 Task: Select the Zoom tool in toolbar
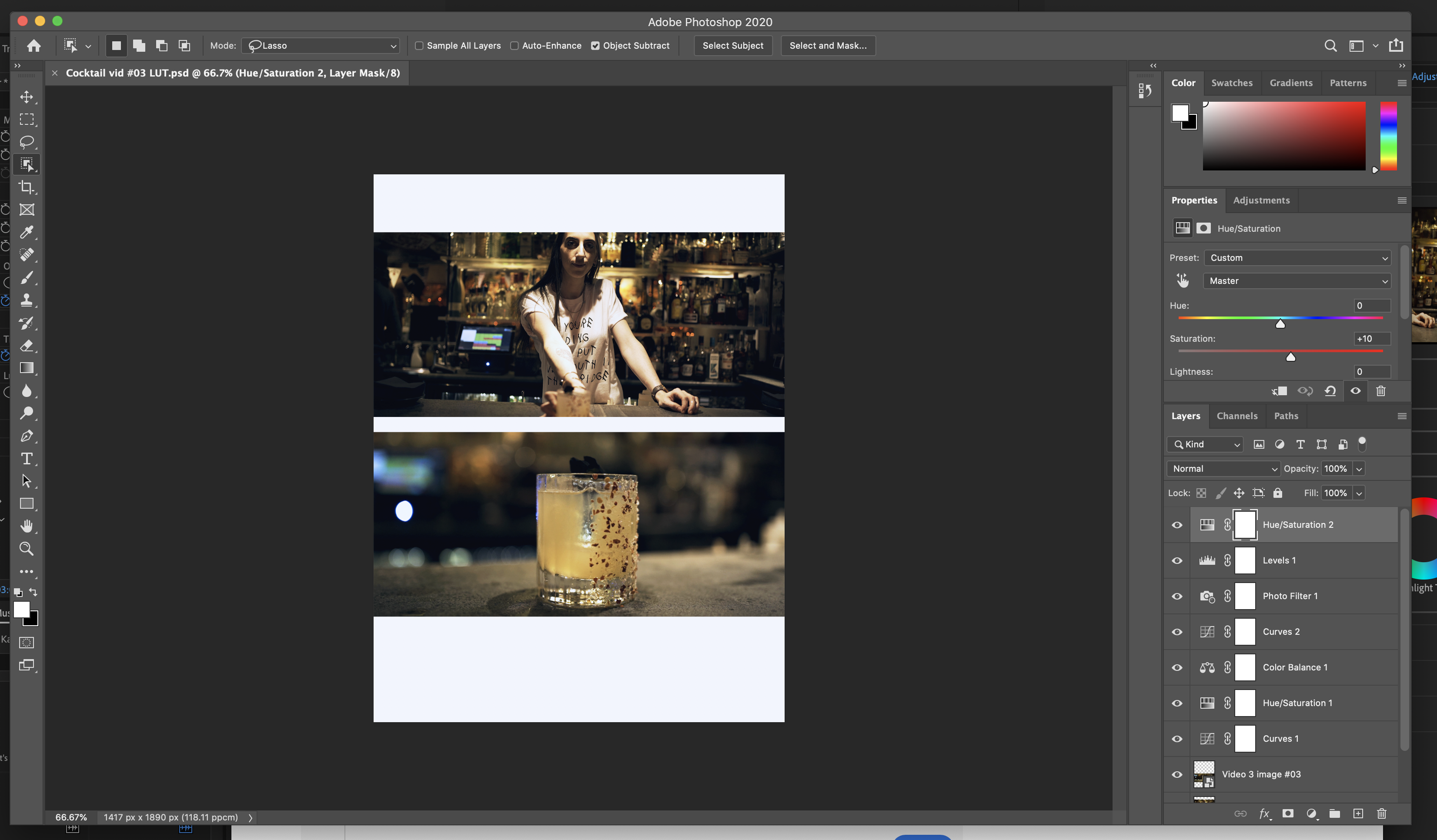tap(26, 549)
